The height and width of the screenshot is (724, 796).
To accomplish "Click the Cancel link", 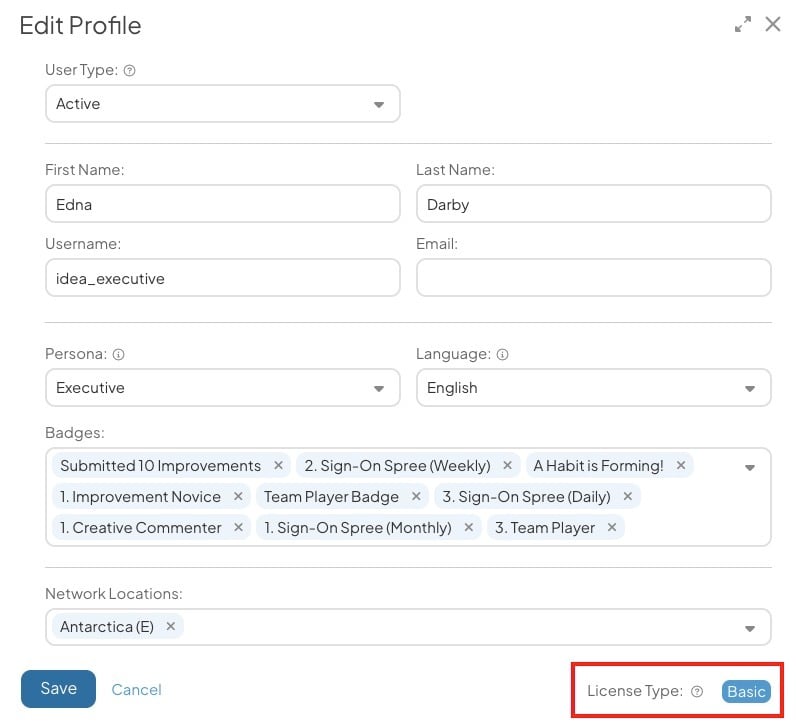I will (137, 689).
